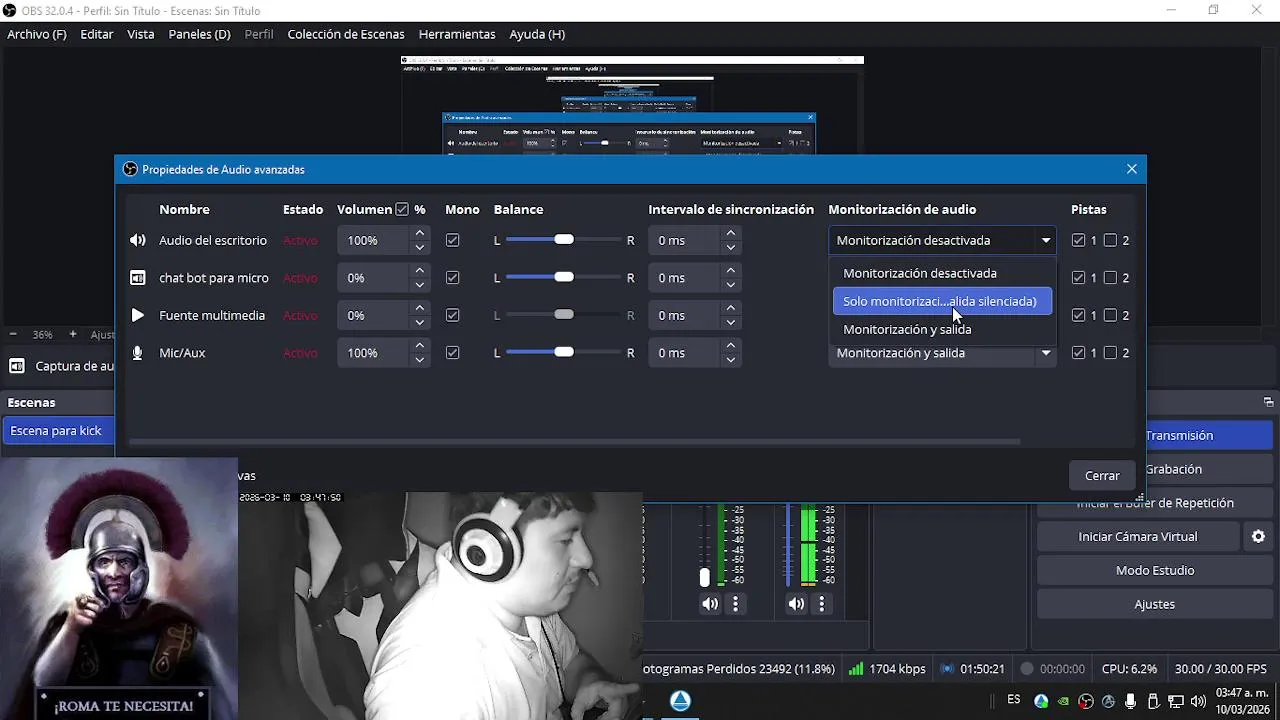Click the speaker icon beside Audio del escritorio
The image size is (1280, 720).
[138, 240]
